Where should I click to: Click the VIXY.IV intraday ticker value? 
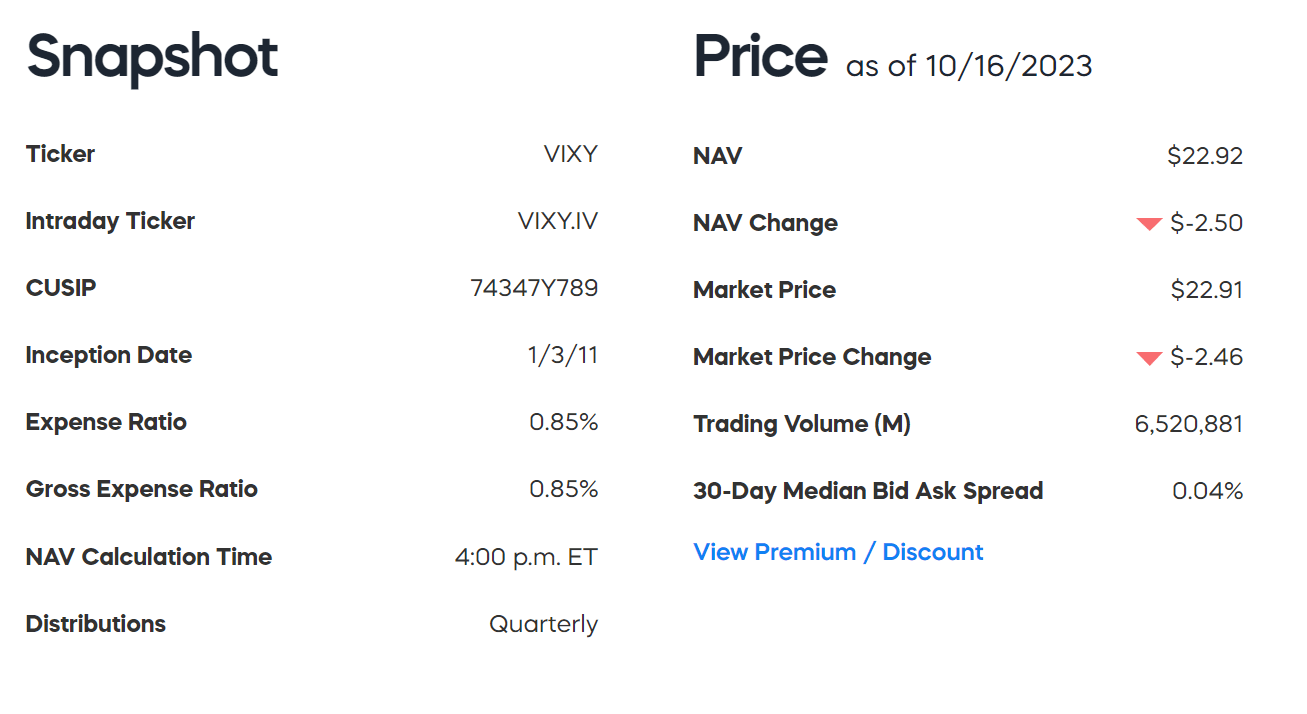(559, 221)
